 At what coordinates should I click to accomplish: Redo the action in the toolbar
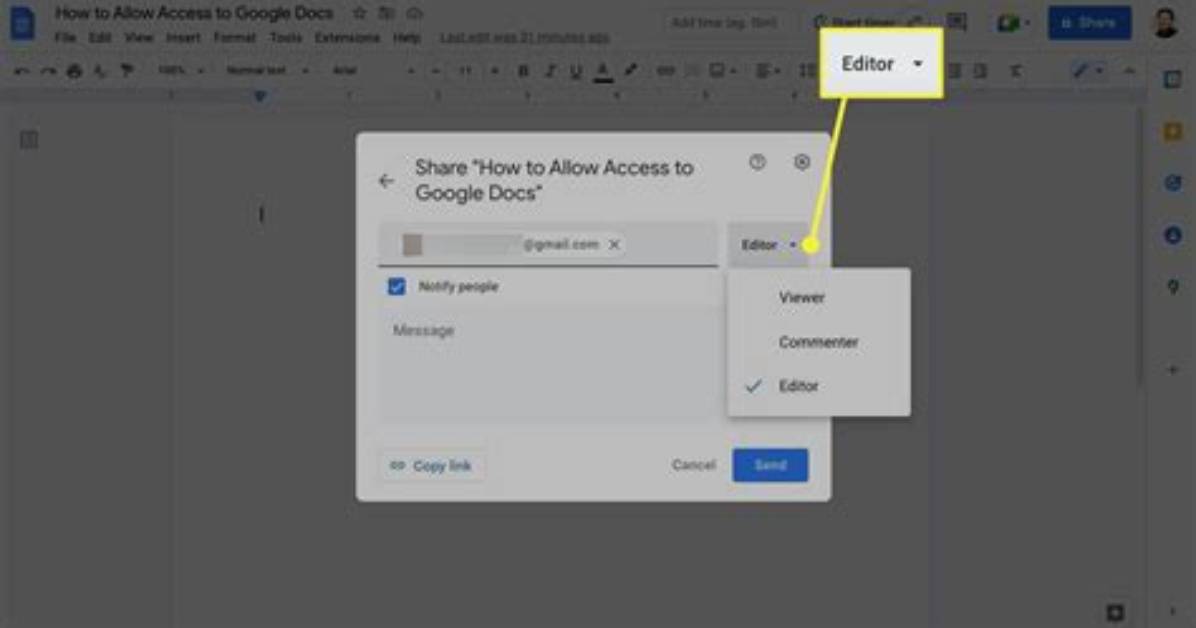[48, 71]
